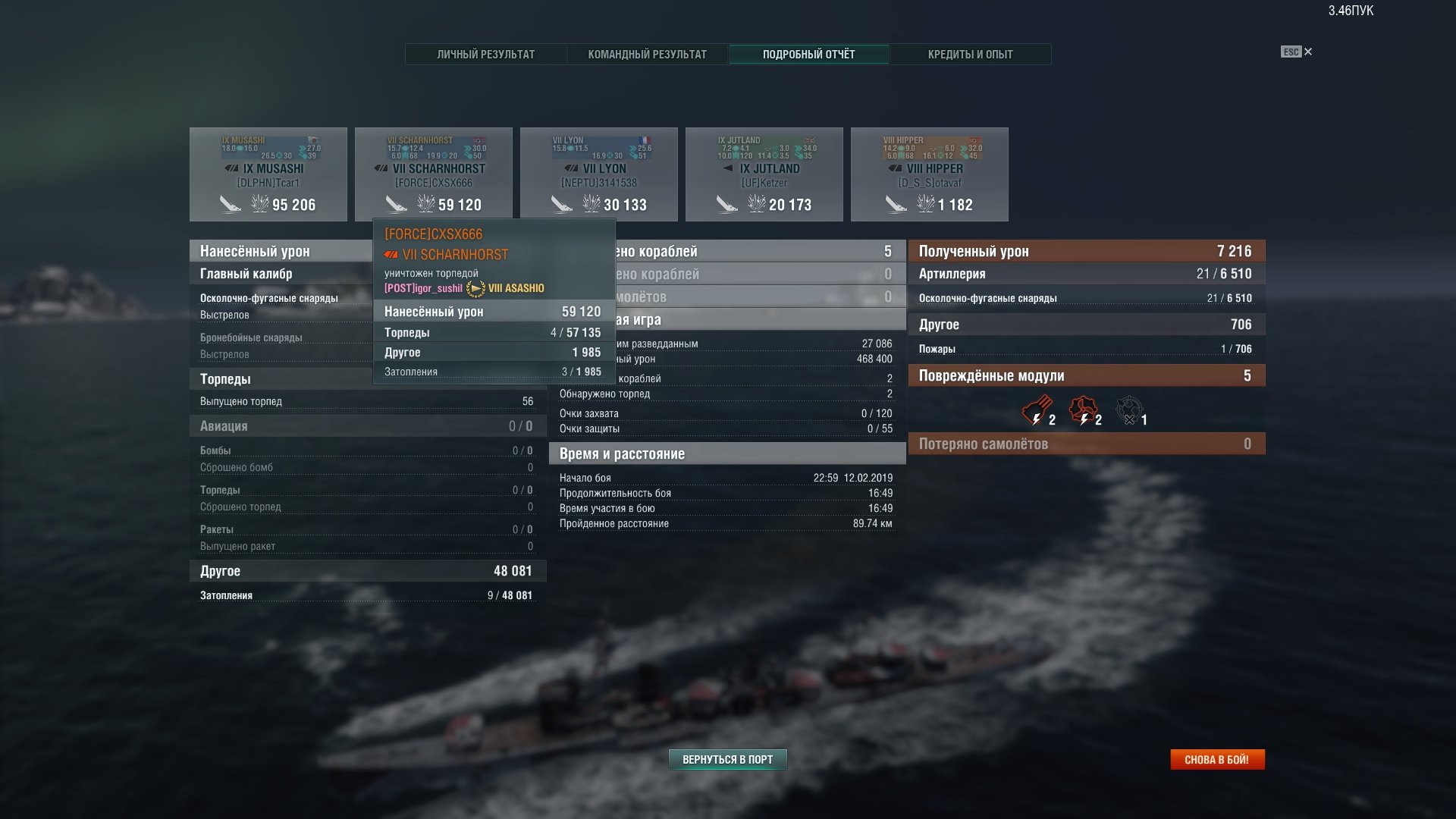Screen dimensions: 1456x819
Task: Click the damage splash icon on the Jutland card
Action: point(756,203)
